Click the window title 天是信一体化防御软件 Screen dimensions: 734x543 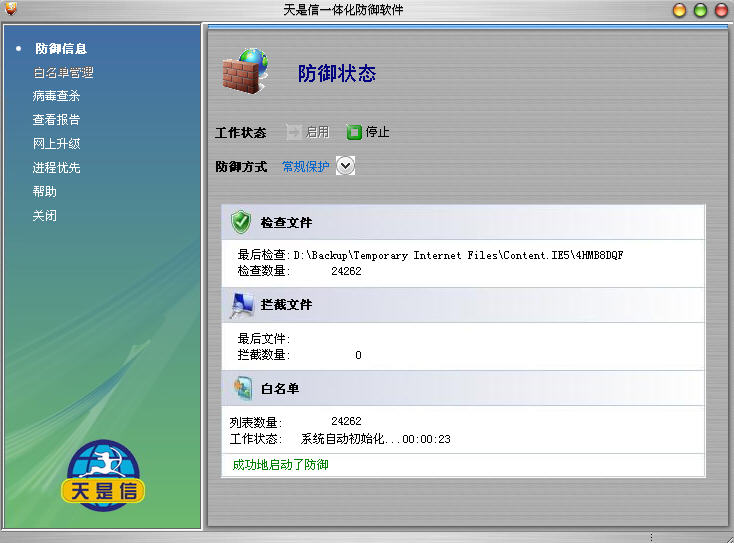pyautogui.click(x=343, y=9)
